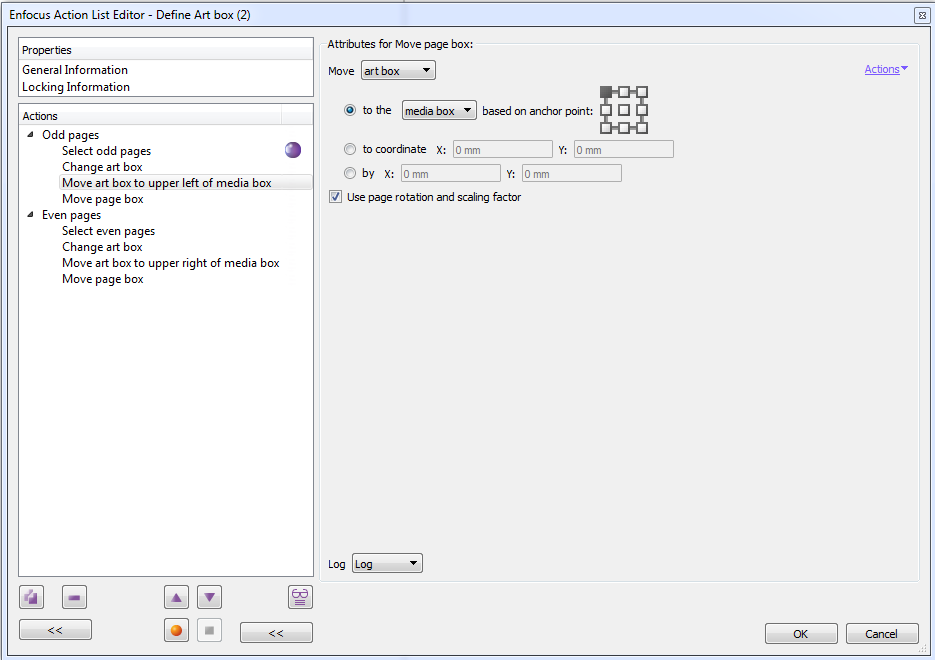
Task: Move selected action up with triangle button
Action: coord(177,597)
